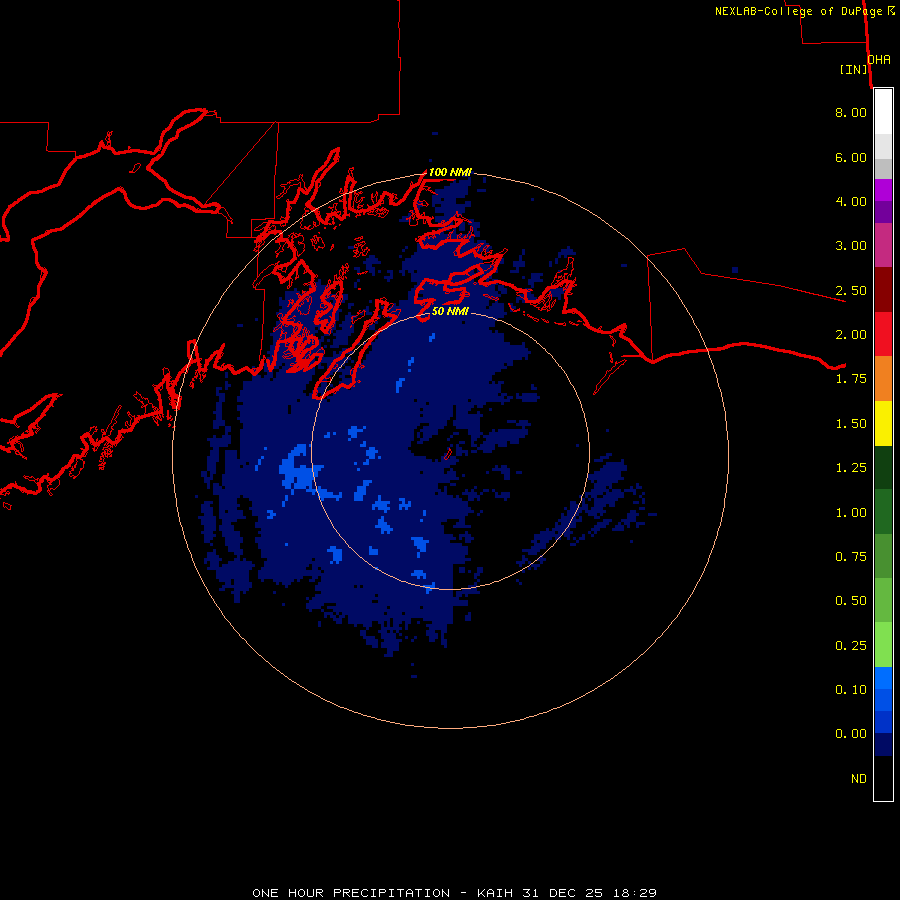Pick the orange swatch beside 1.75
This screenshot has height=900, width=900.
click(x=883, y=379)
